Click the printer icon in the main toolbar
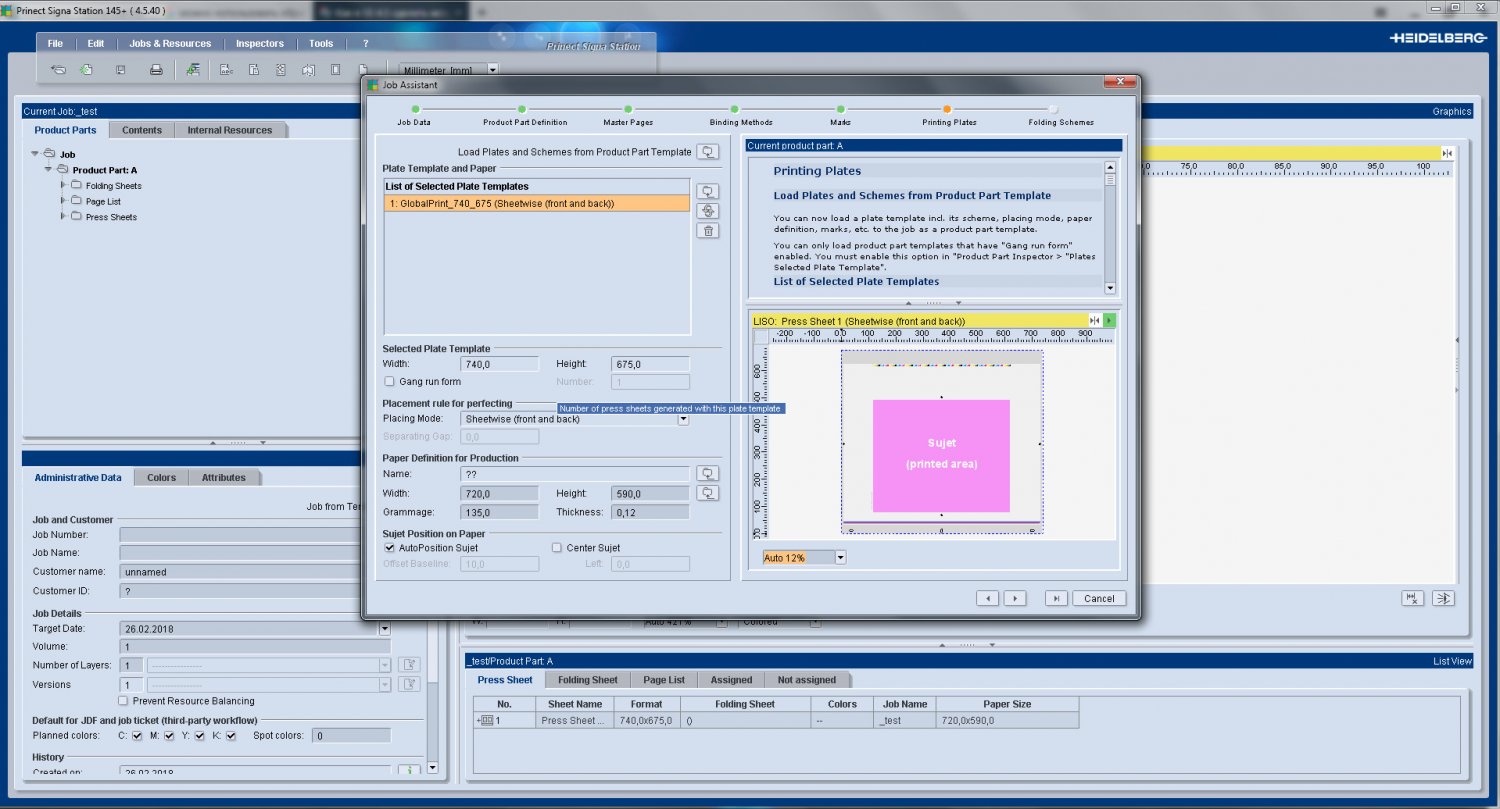This screenshot has width=1500, height=809. point(156,70)
